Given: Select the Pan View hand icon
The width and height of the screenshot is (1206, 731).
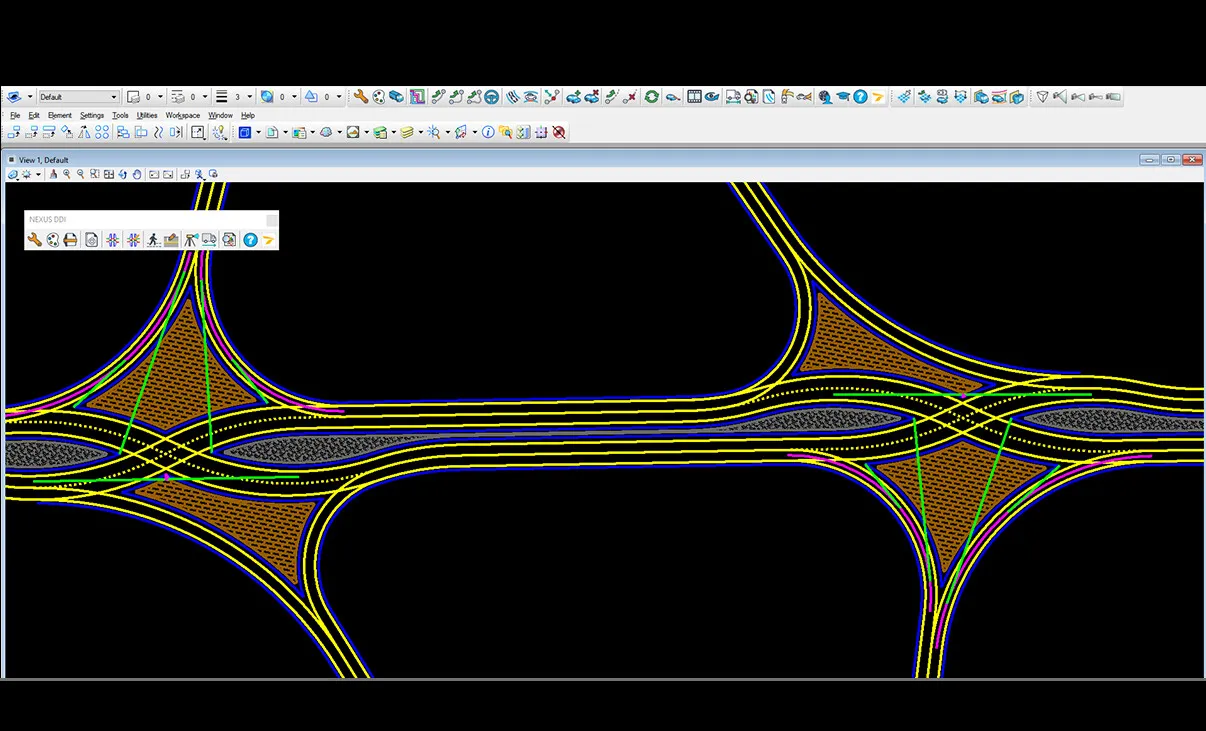Looking at the screenshot, I should coord(137,174).
